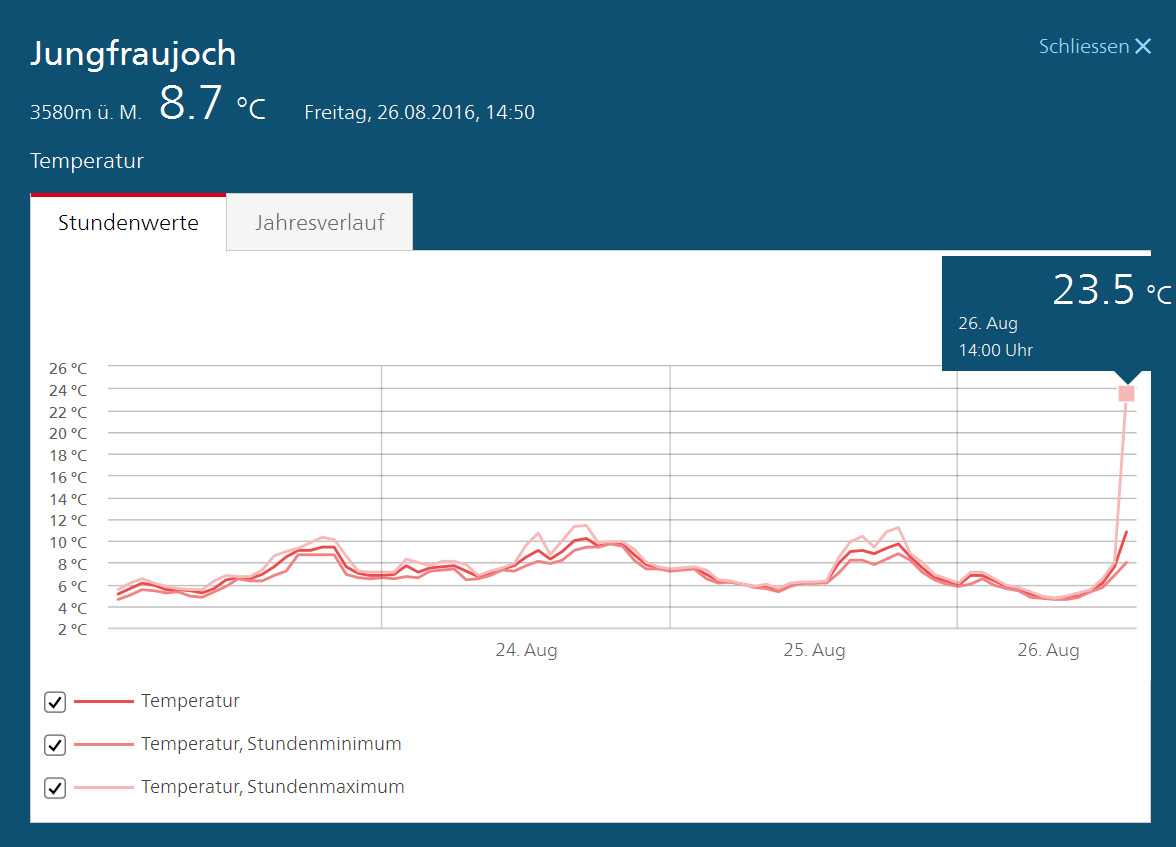
Task: Switch to the Jahresverlauf tab
Action: point(319,222)
